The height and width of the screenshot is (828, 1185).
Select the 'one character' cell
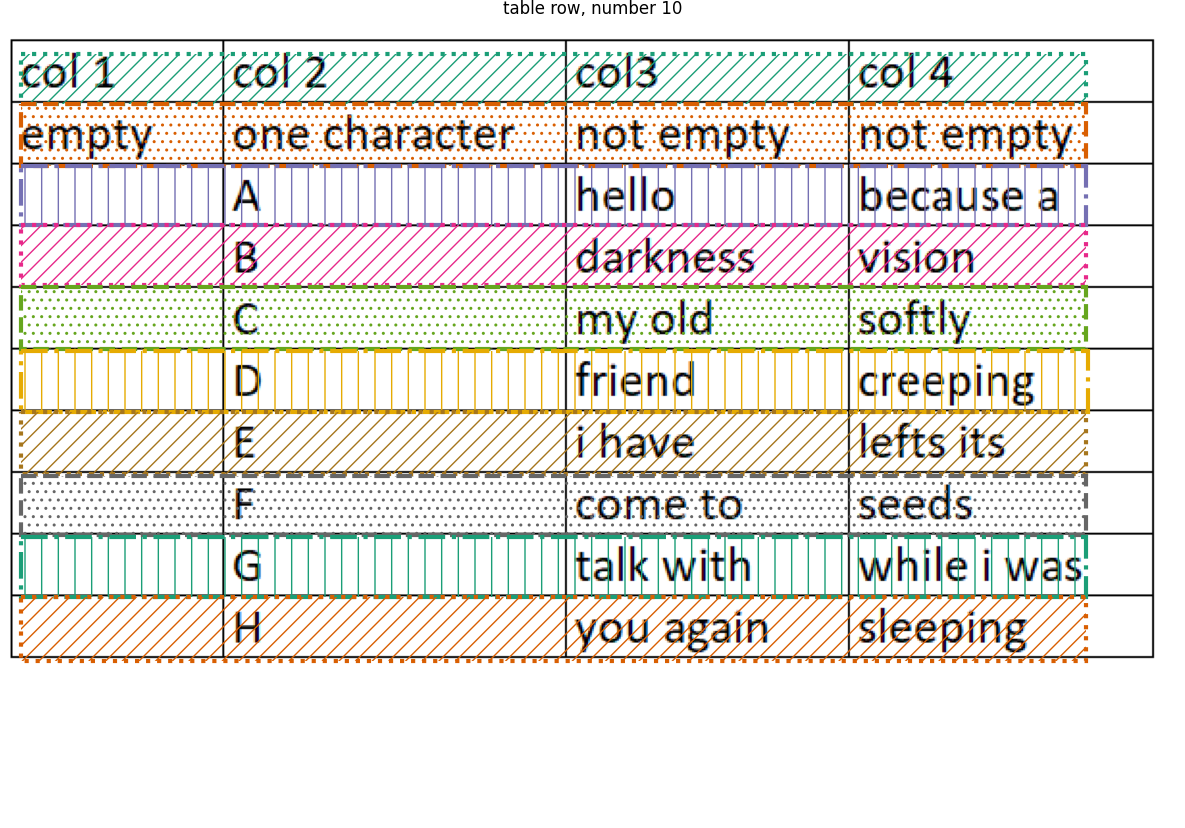tap(394, 133)
